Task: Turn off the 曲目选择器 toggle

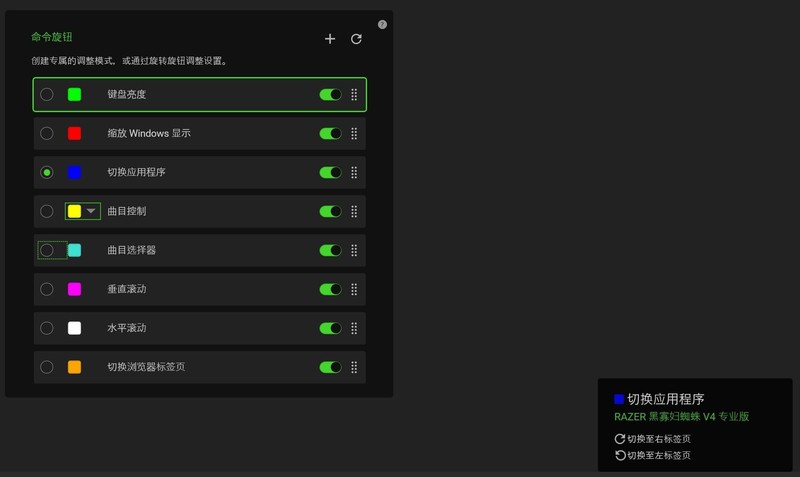Action: [331, 250]
